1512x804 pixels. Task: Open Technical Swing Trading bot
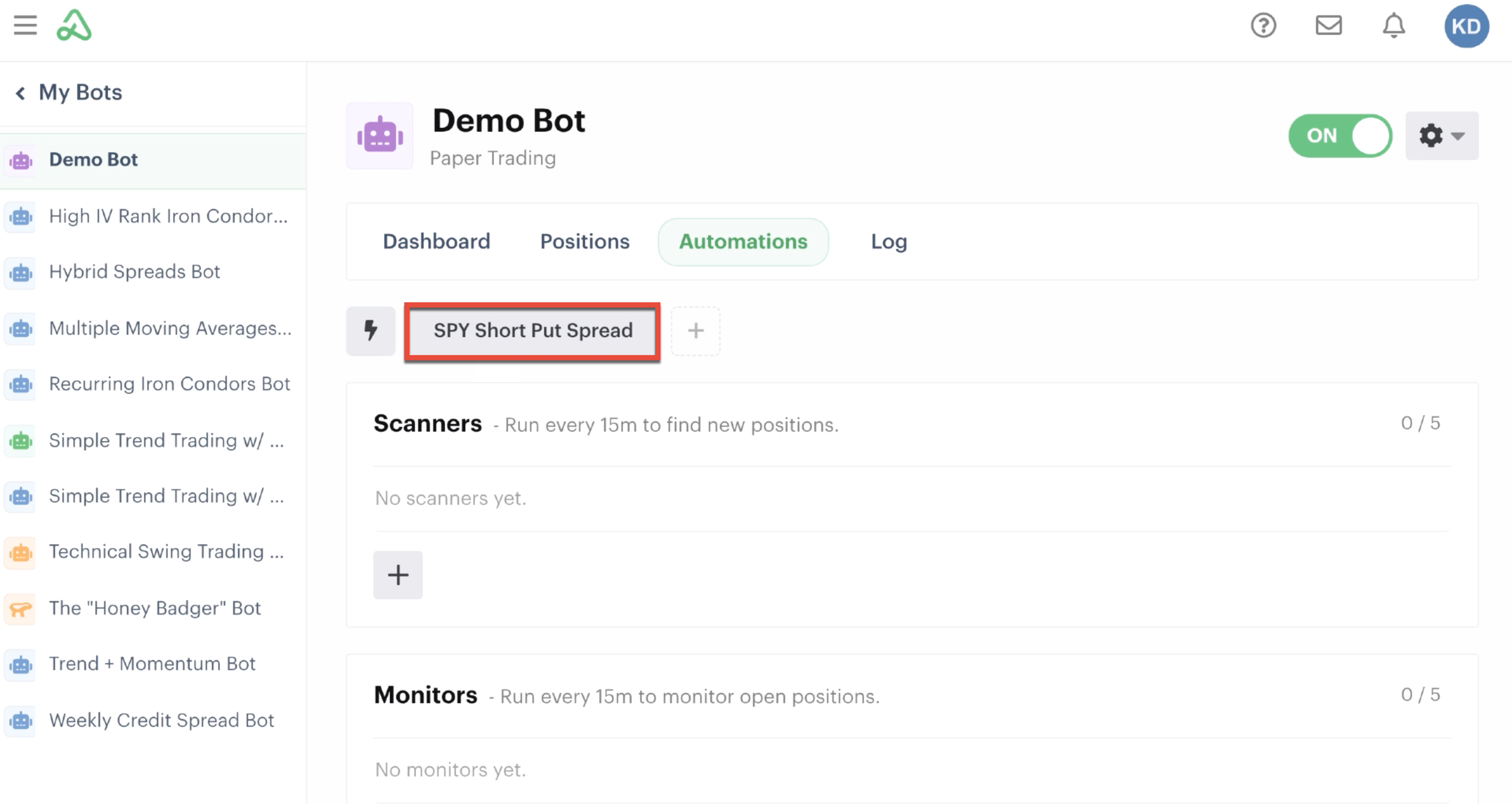point(153,552)
